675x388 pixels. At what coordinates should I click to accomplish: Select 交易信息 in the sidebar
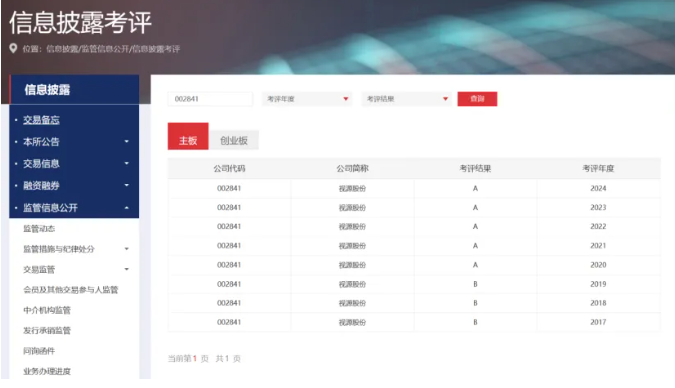click(x=41, y=164)
